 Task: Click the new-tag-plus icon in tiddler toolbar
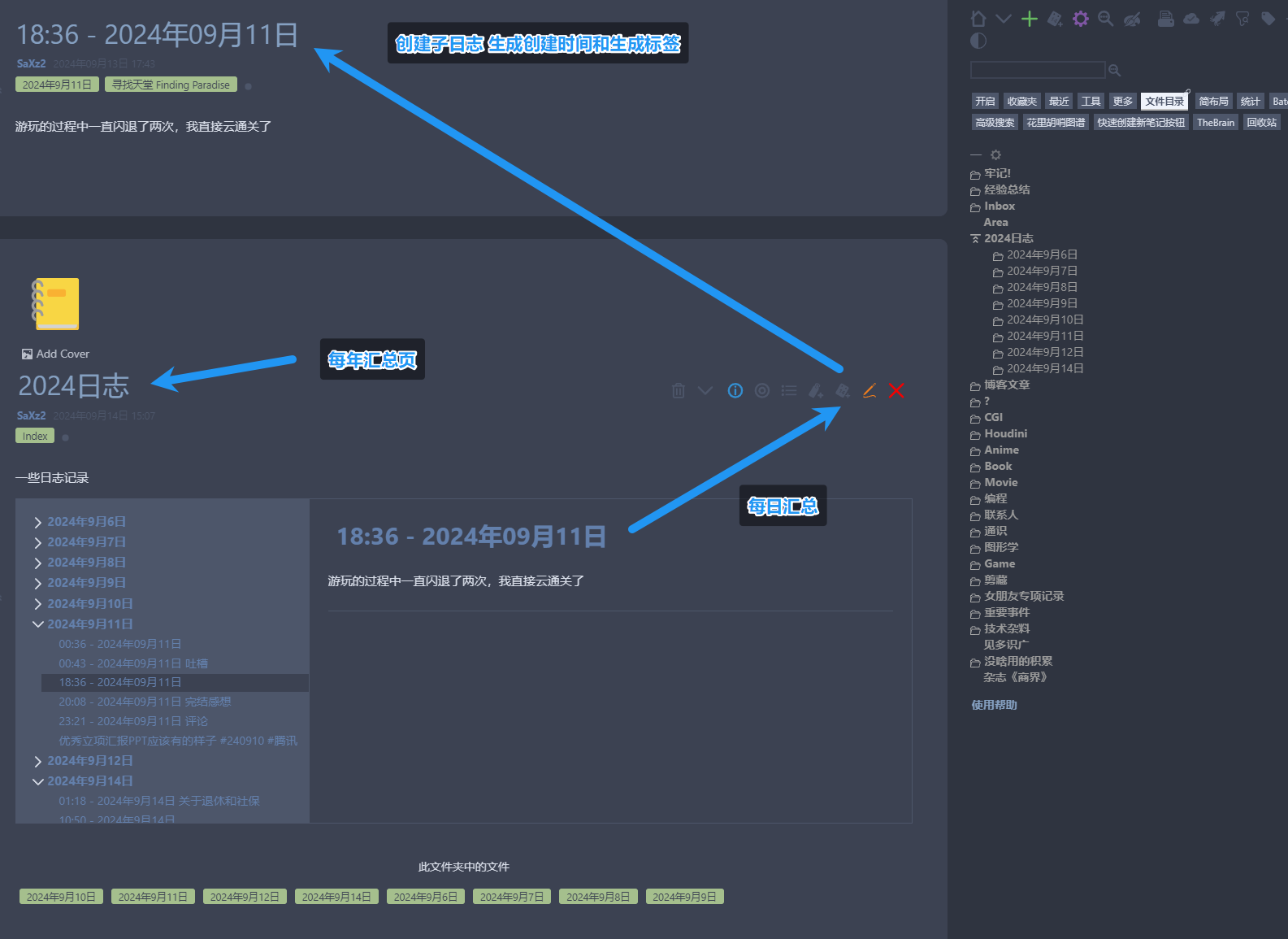(x=816, y=391)
